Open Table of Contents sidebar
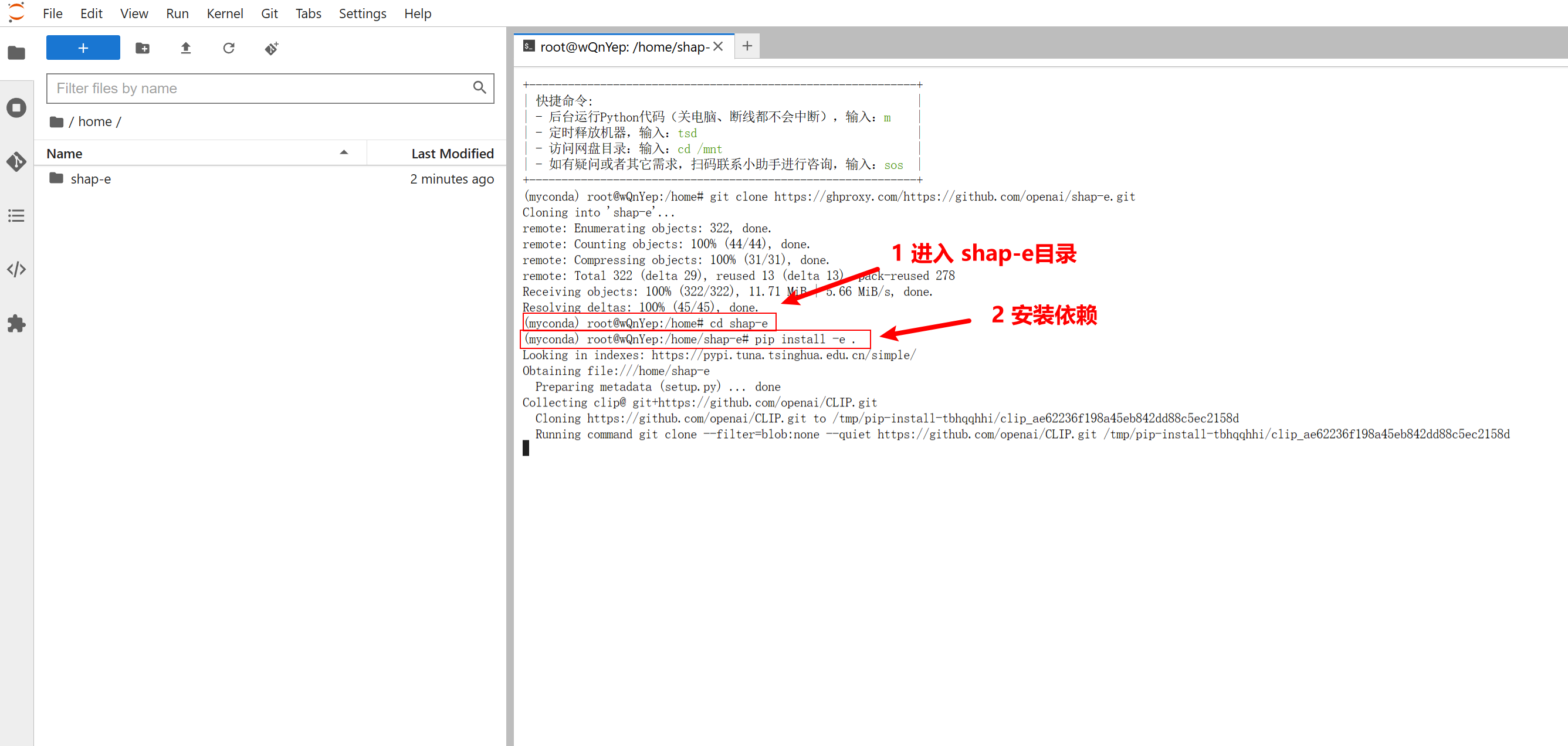The image size is (1568, 746). point(16,215)
